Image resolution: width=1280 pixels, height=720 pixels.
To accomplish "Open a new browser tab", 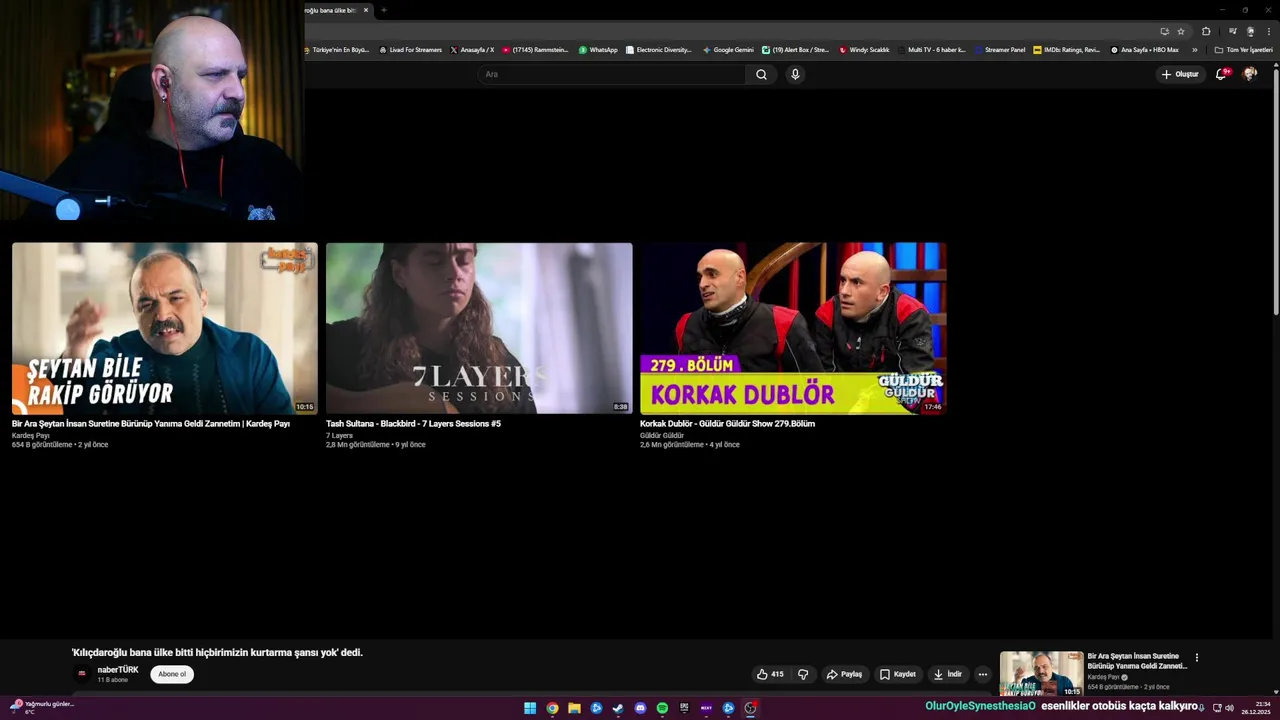I will coord(384,10).
